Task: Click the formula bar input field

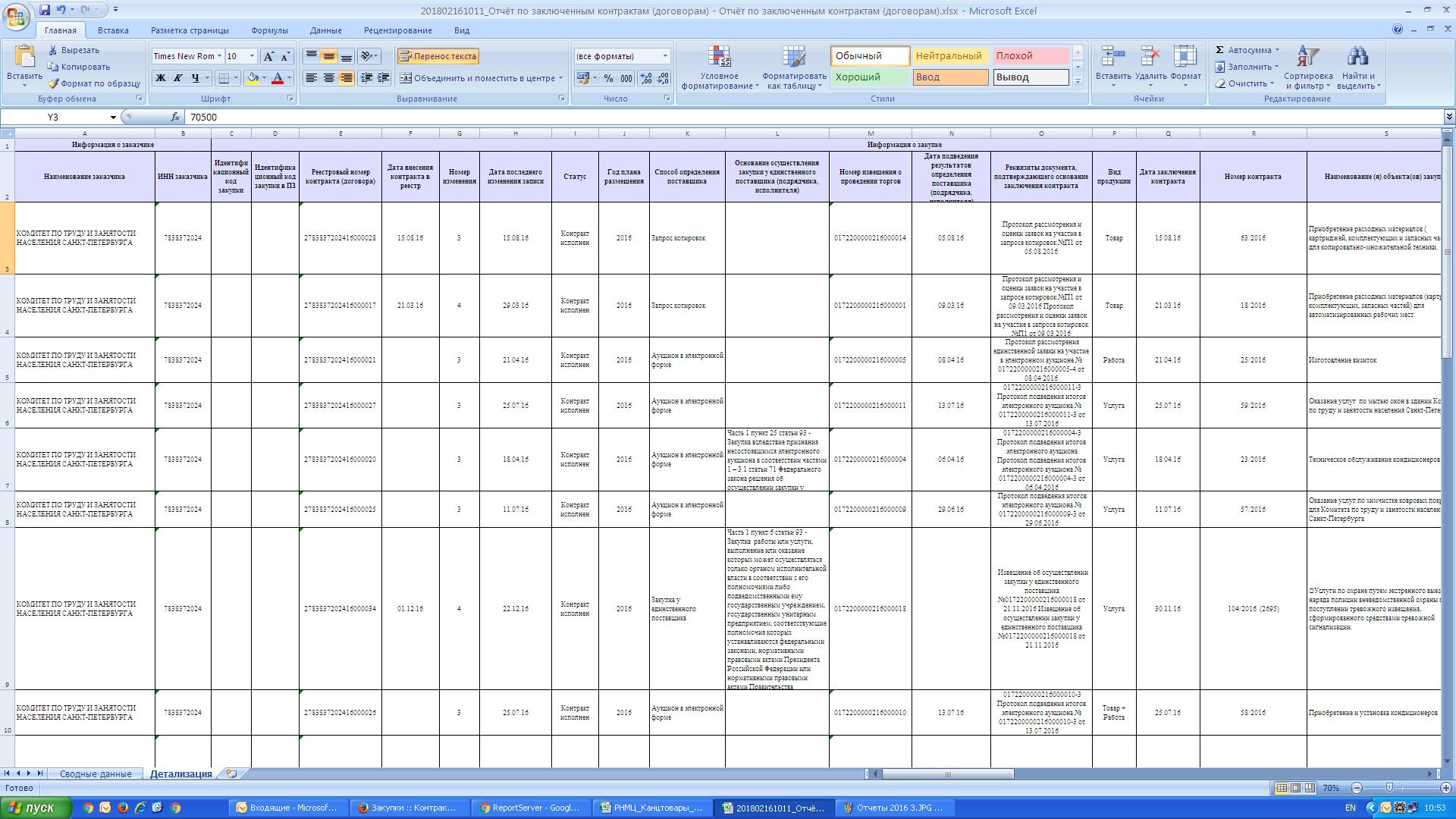Action: [x=758, y=118]
